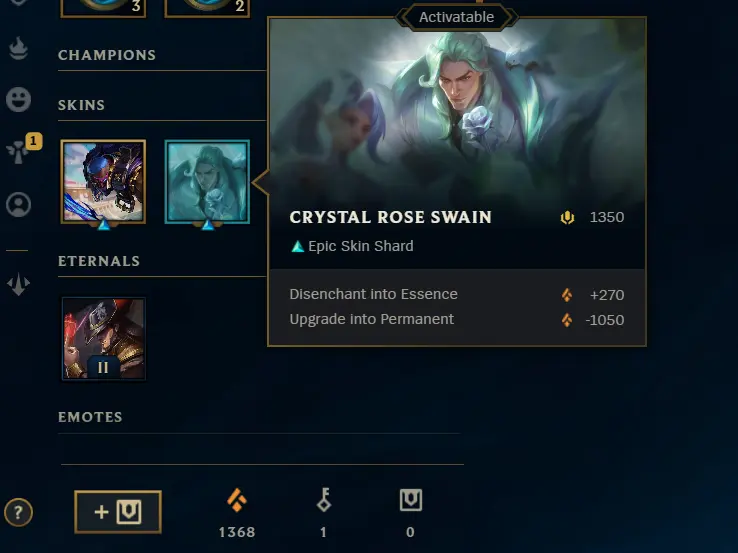This screenshot has width=738, height=553.
Task: Click the summoner profile icon in sidebar
Action: click(x=18, y=205)
